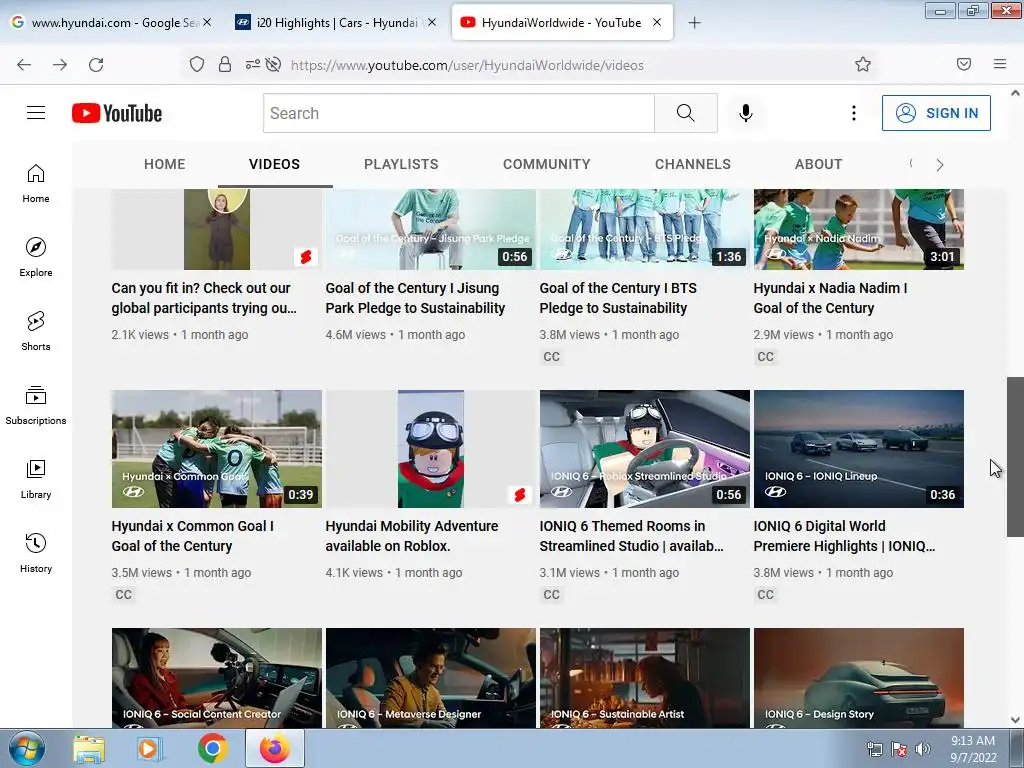Click scrollbar down arrow
This screenshot has width=1024, height=768.
[1015, 720]
